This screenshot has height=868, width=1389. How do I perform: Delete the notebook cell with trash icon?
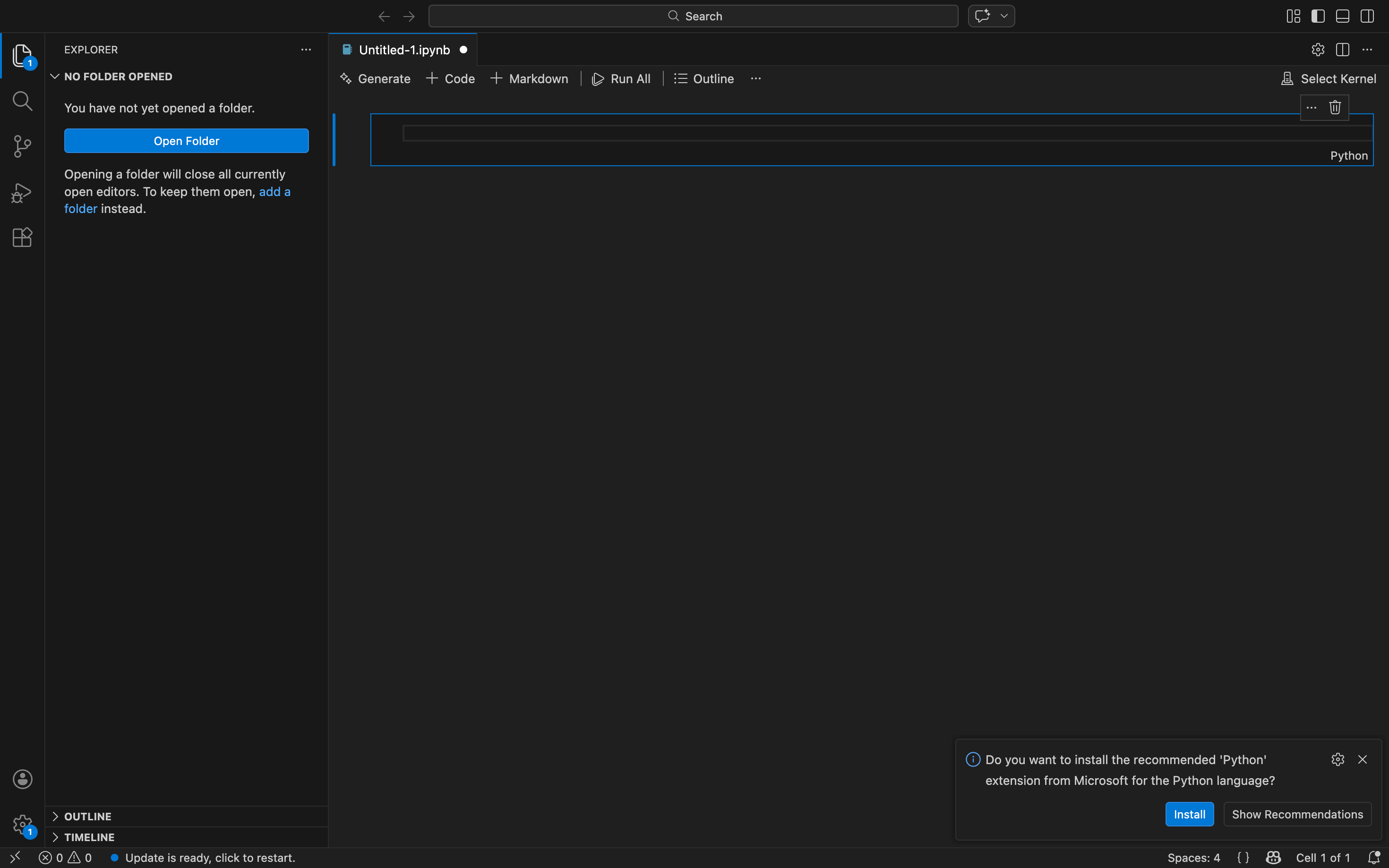pyautogui.click(x=1335, y=108)
